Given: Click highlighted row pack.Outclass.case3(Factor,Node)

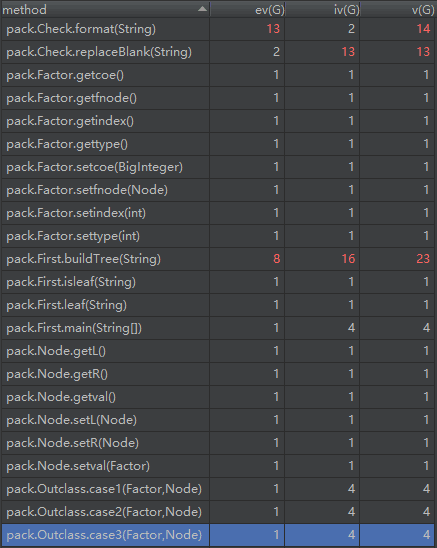Looking at the screenshot, I should point(218,535).
